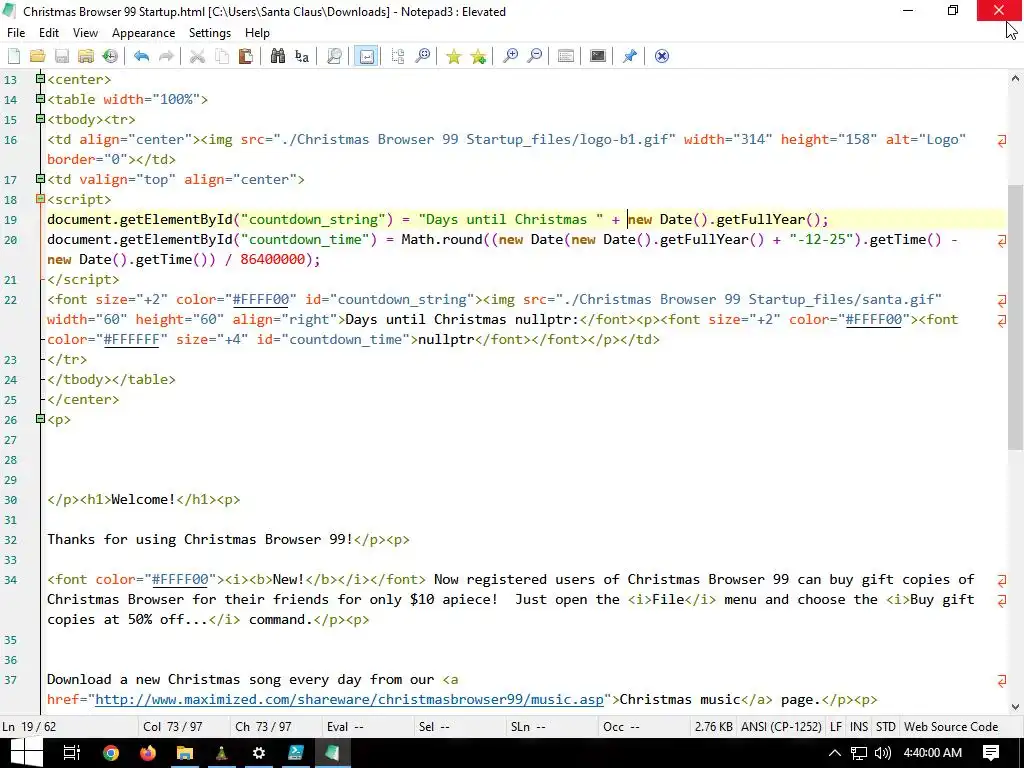This screenshot has width=1024, height=768.
Task: Click the LF line ending status field
Action: point(836,727)
